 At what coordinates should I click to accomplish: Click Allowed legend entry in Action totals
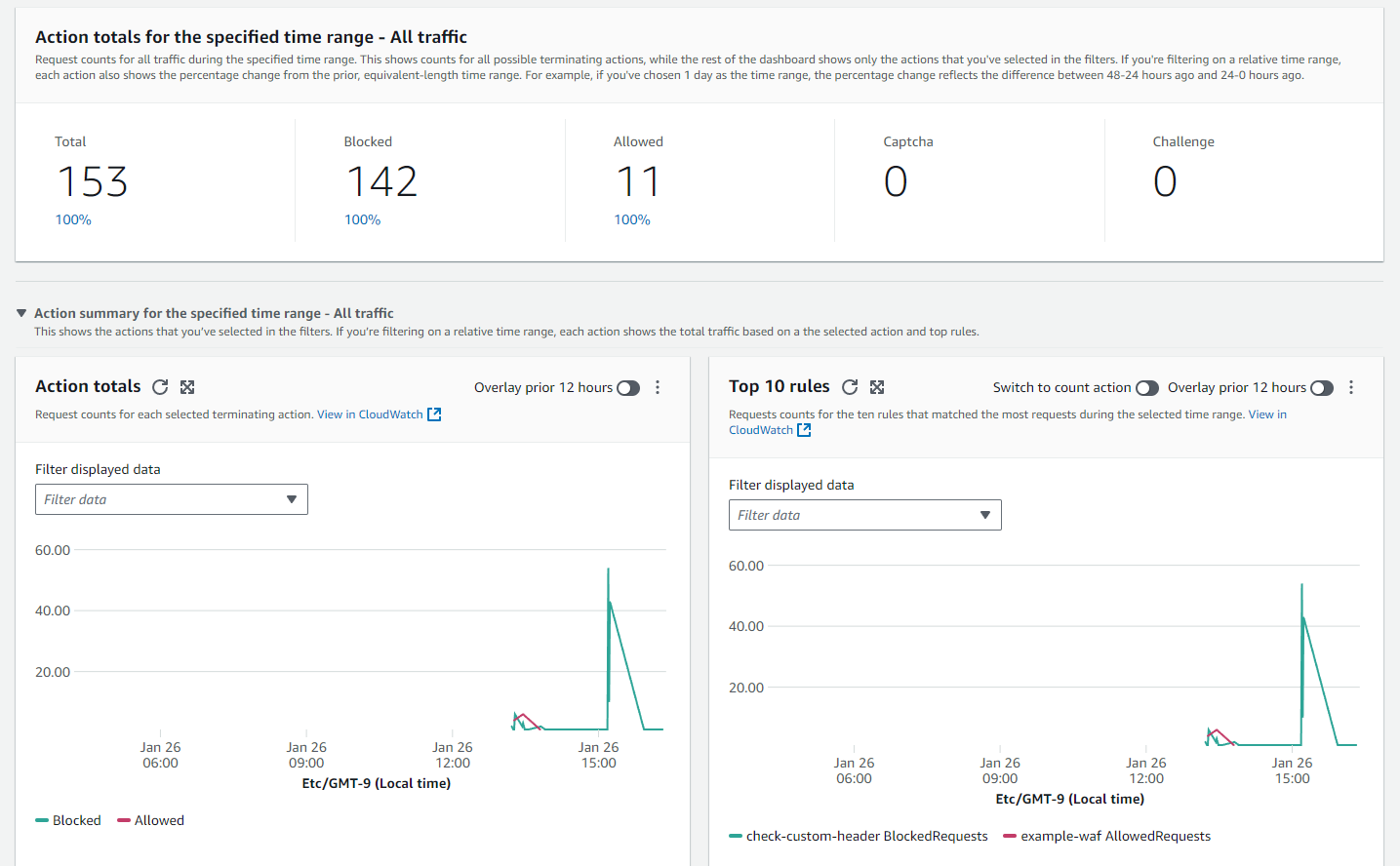150,820
